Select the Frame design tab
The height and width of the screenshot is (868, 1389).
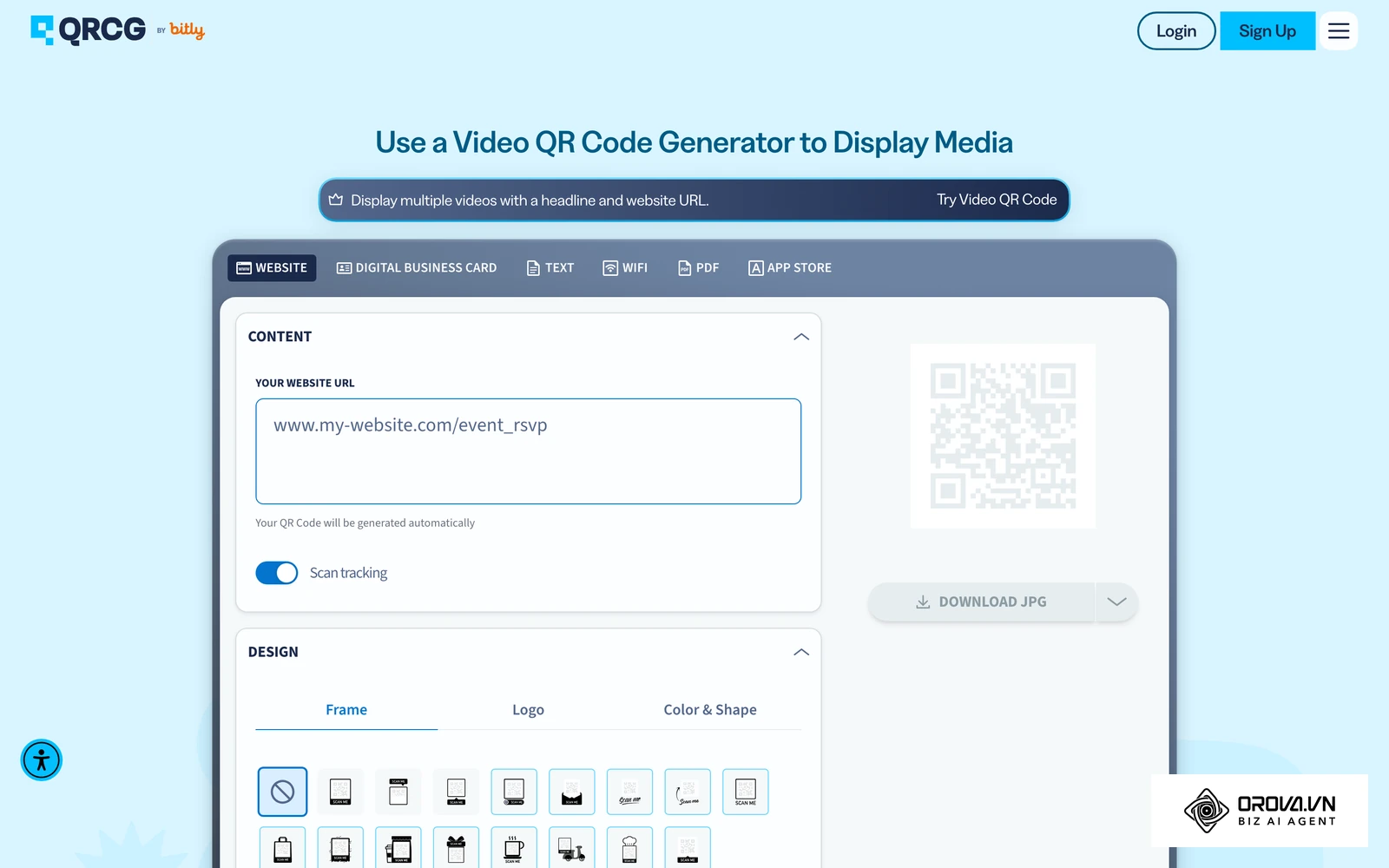pos(346,710)
